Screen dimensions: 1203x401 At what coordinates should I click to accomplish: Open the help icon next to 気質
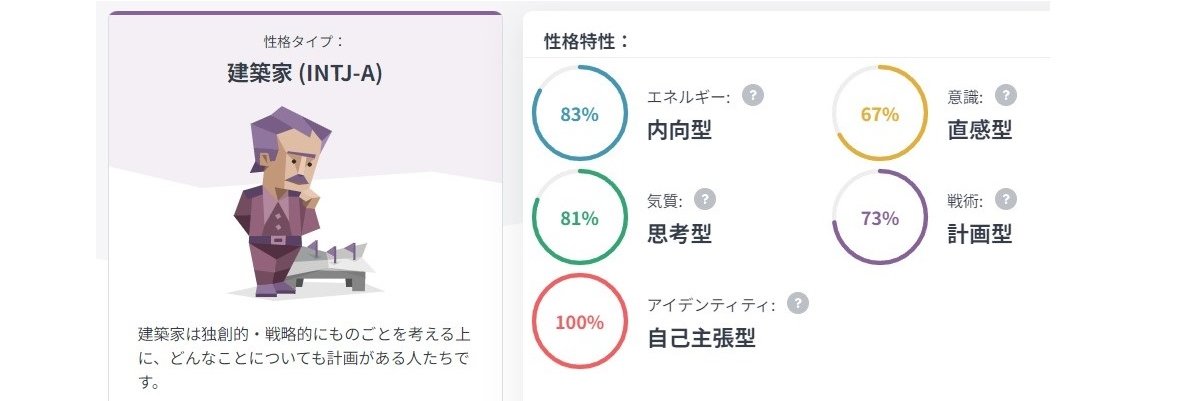pyautogui.click(x=705, y=199)
